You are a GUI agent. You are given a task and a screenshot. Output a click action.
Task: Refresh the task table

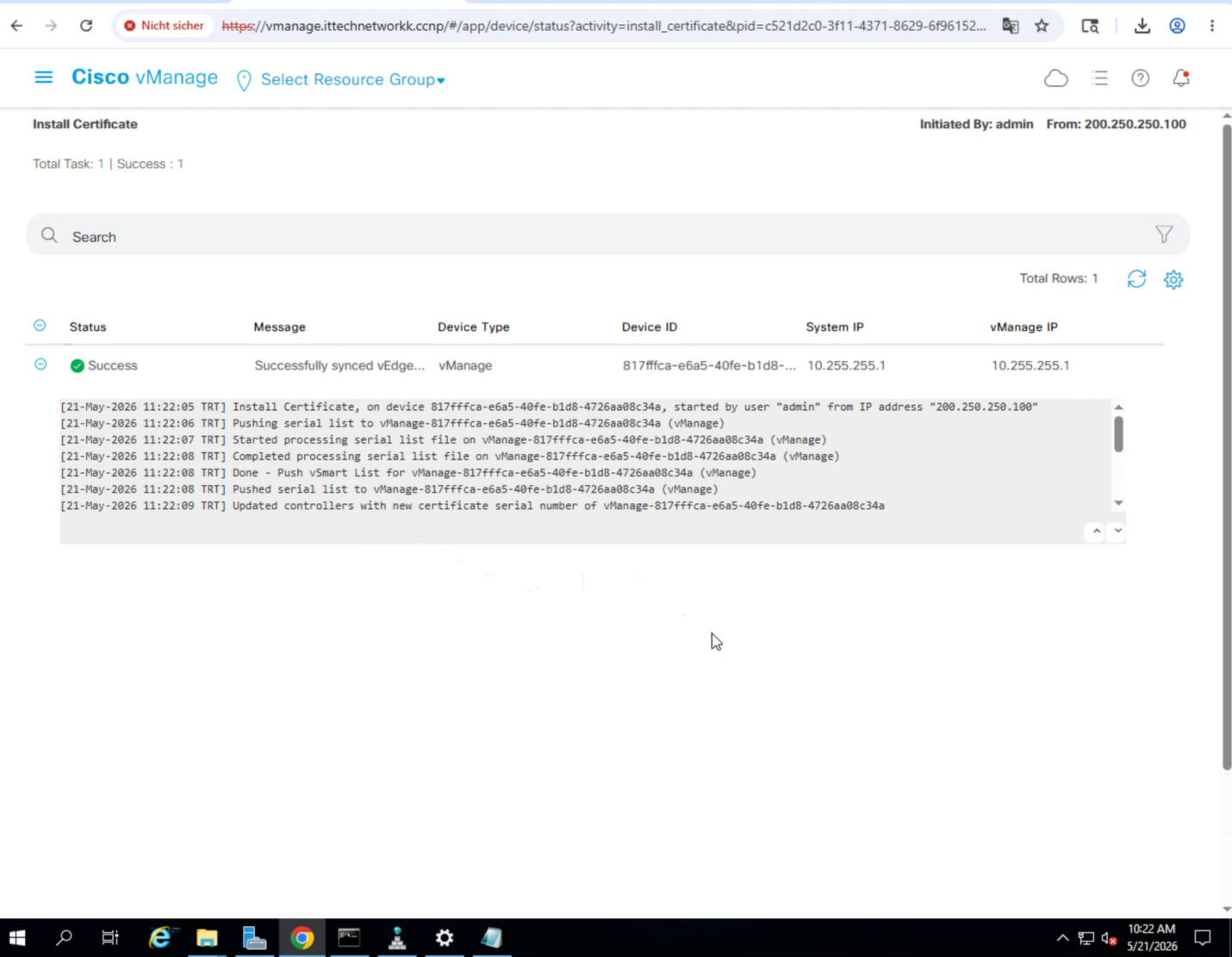pyautogui.click(x=1136, y=278)
